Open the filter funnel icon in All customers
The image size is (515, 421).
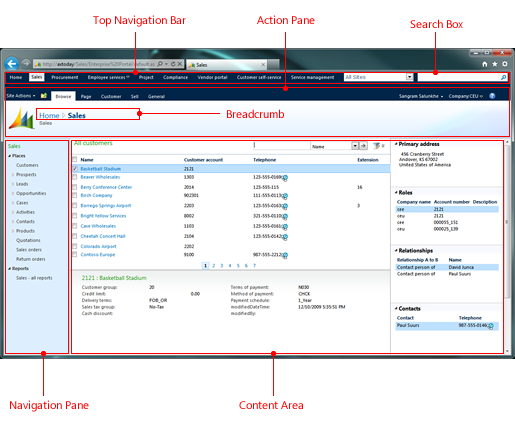[377, 146]
